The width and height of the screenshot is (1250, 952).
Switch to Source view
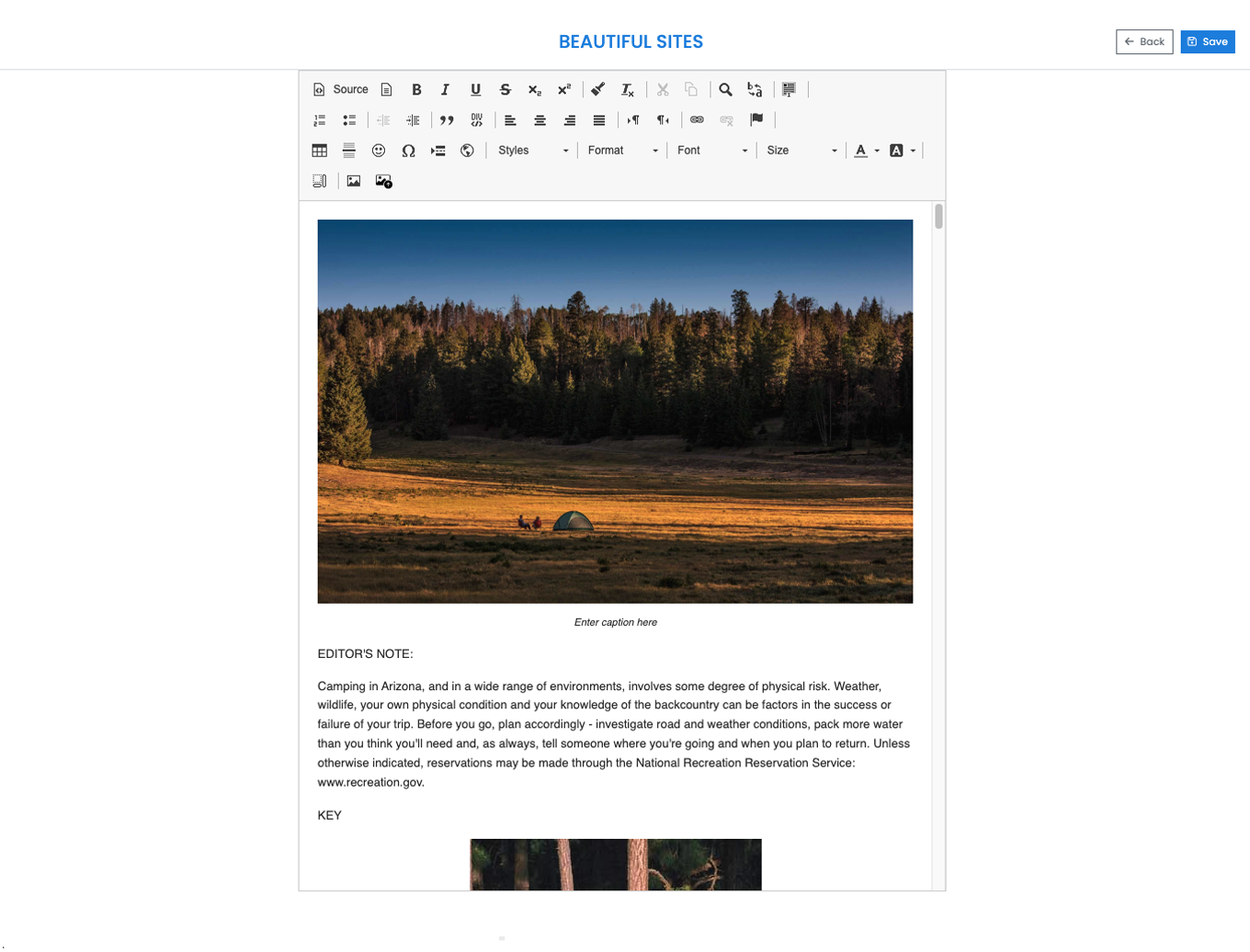pos(341,90)
